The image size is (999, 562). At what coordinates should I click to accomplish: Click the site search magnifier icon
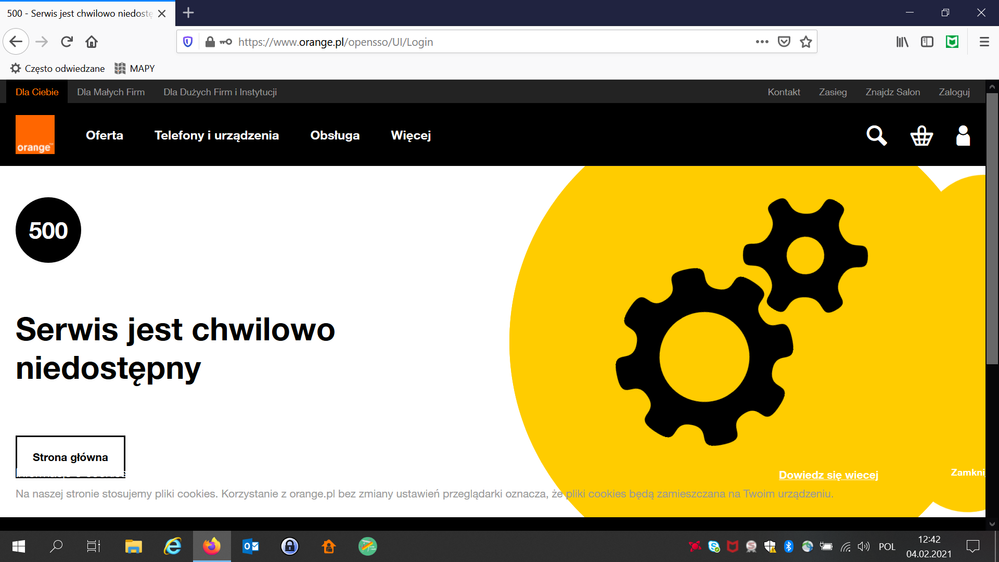tap(877, 135)
